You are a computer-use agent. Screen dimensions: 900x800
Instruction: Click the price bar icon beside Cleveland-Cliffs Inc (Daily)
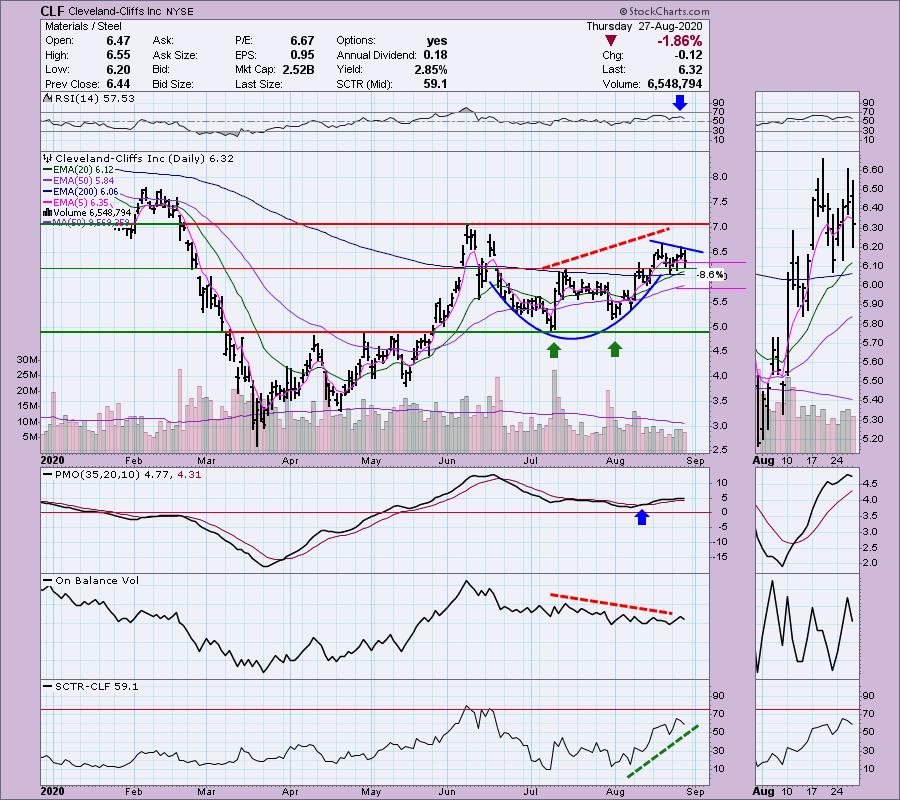click(x=48, y=158)
